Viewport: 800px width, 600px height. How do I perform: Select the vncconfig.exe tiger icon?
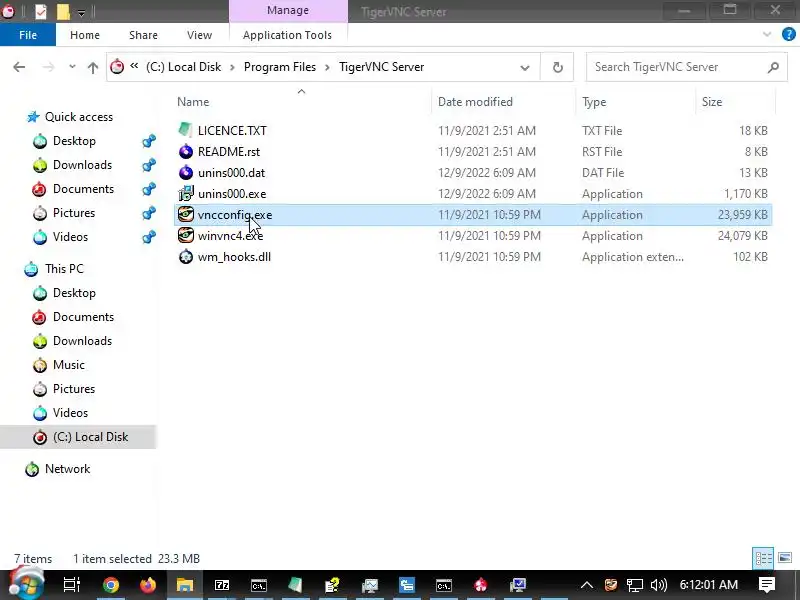click(186, 214)
